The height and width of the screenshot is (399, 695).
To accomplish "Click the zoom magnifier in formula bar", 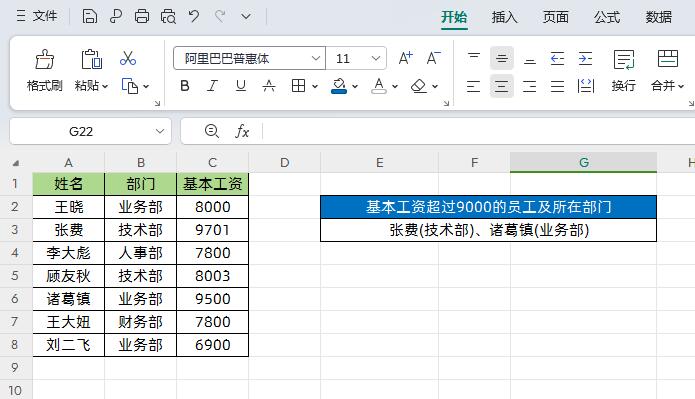I will 211,131.
